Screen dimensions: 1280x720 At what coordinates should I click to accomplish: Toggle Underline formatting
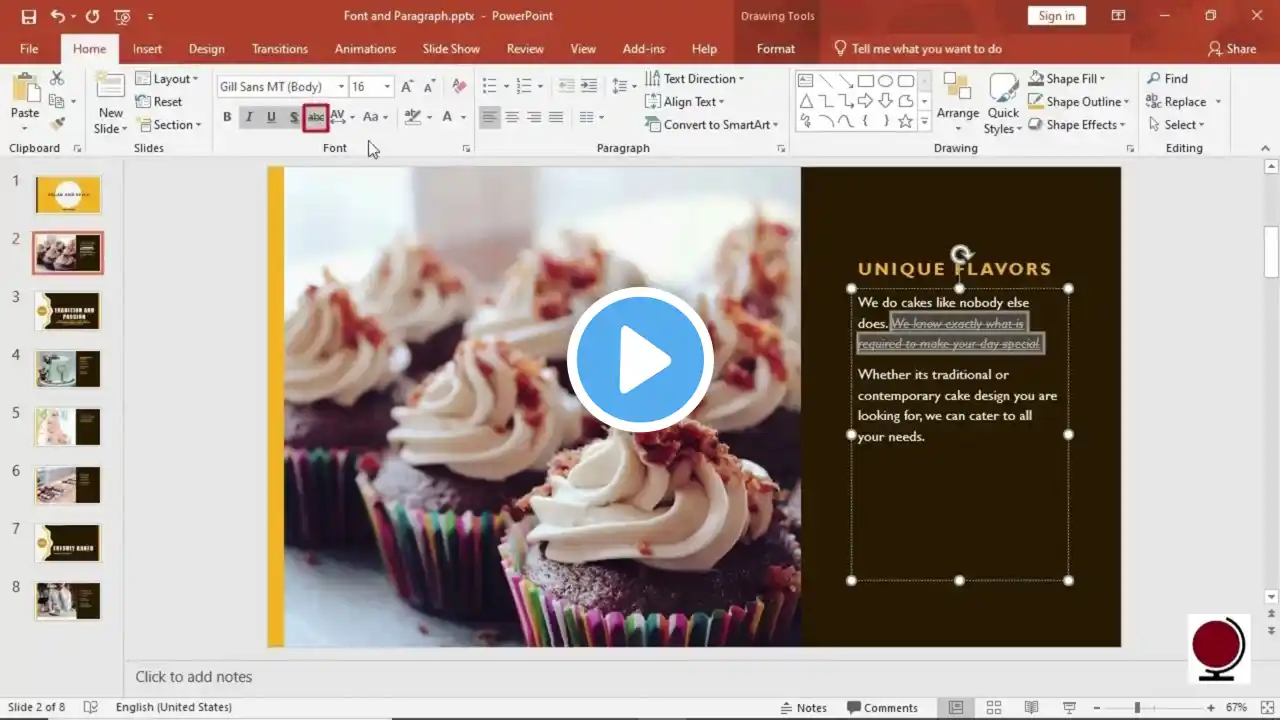pyautogui.click(x=271, y=117)
